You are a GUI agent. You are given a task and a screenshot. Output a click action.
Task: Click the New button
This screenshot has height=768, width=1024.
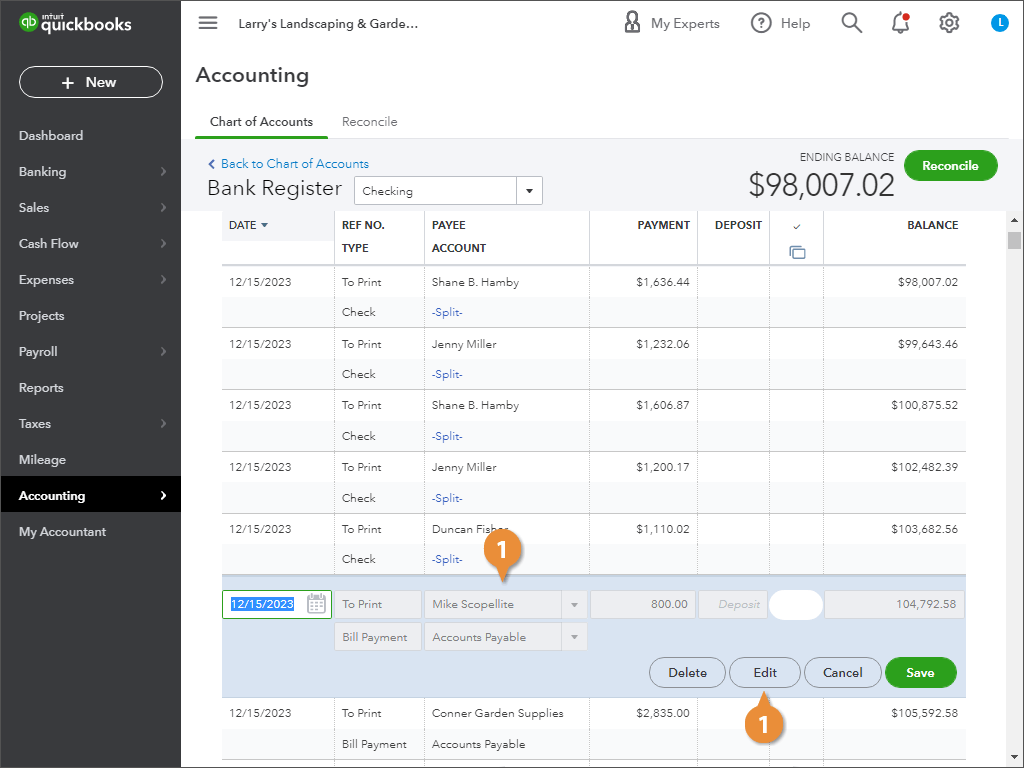91,82
